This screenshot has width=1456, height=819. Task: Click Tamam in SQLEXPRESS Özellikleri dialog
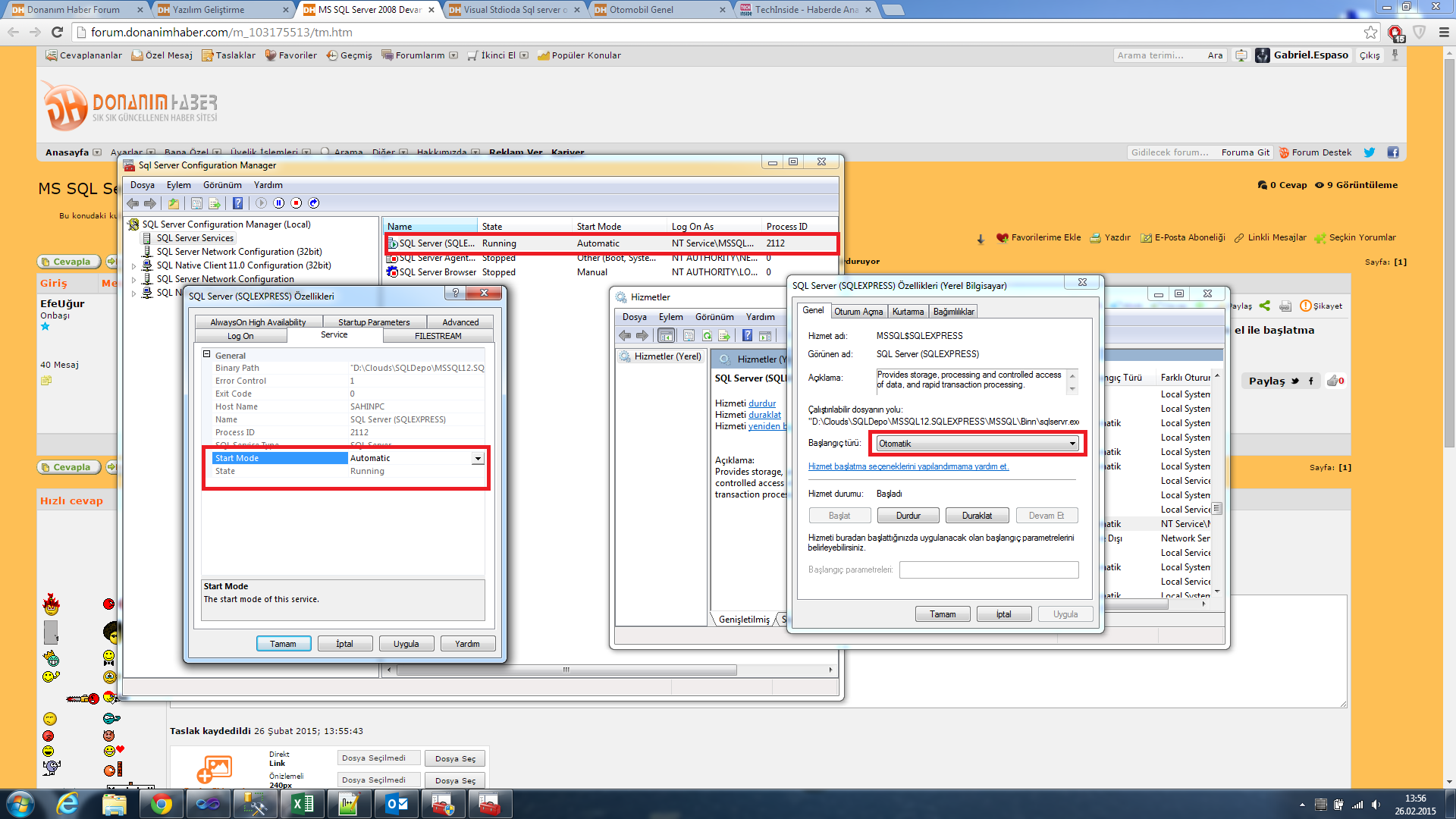point(283,644)
